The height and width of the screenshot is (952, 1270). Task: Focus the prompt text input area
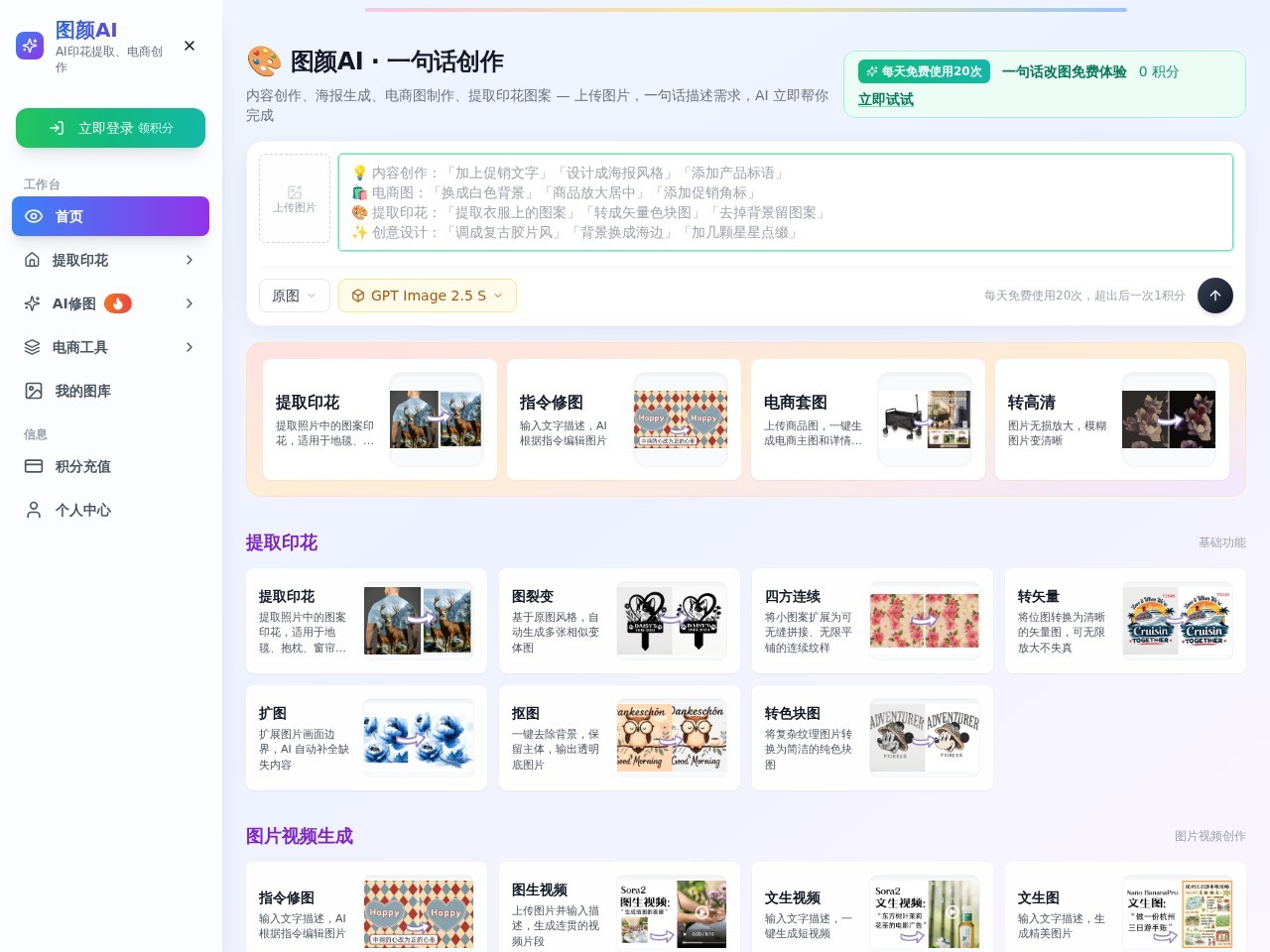[786, 202]
